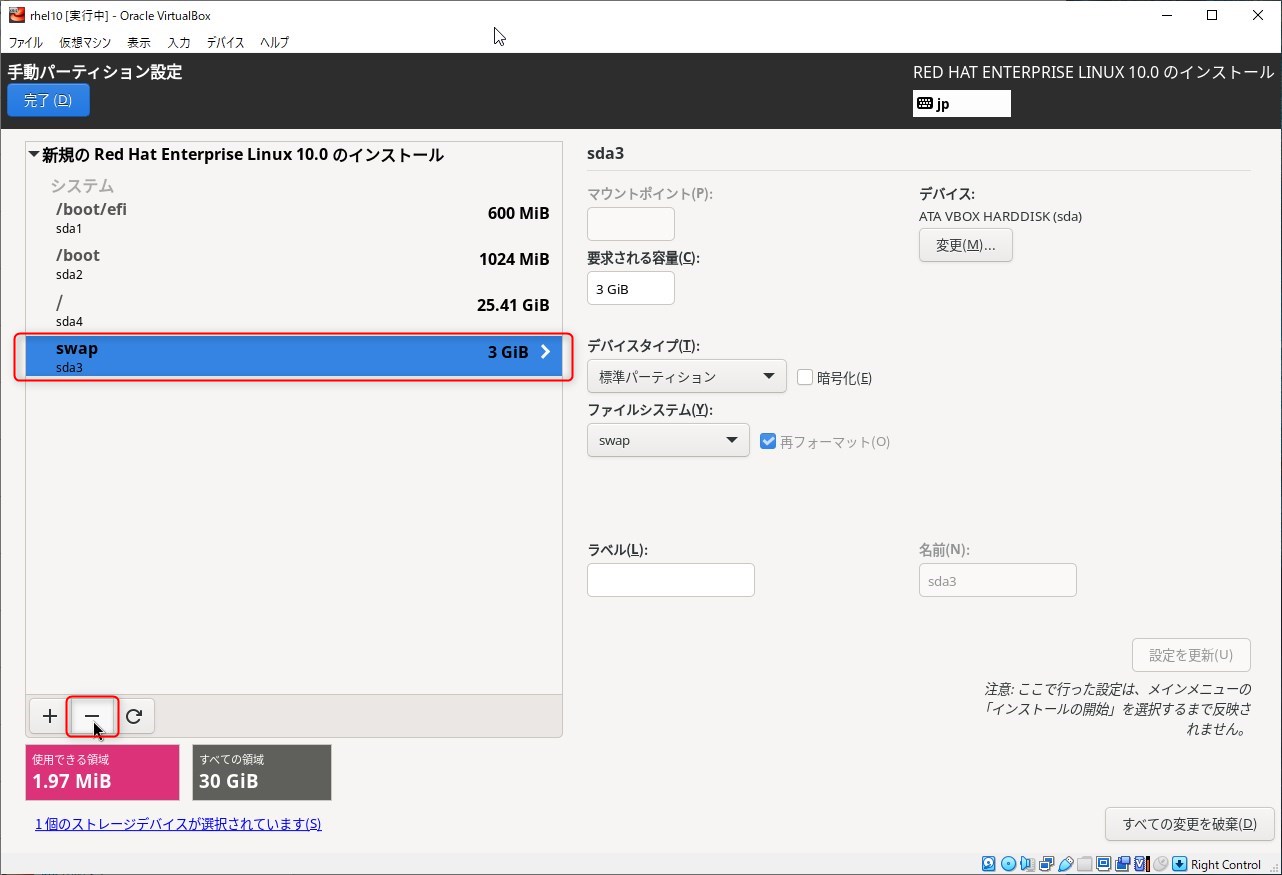Click the add mount point plus button
1282x875 pixels.
point(49,716)
